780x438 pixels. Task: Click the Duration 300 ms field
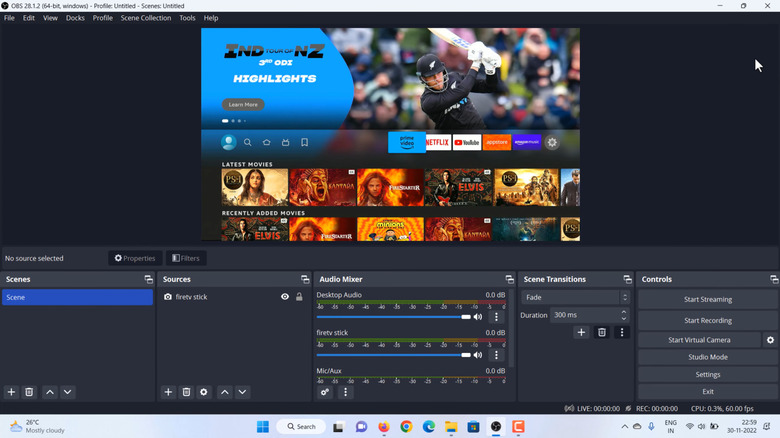tap(589, 315)
